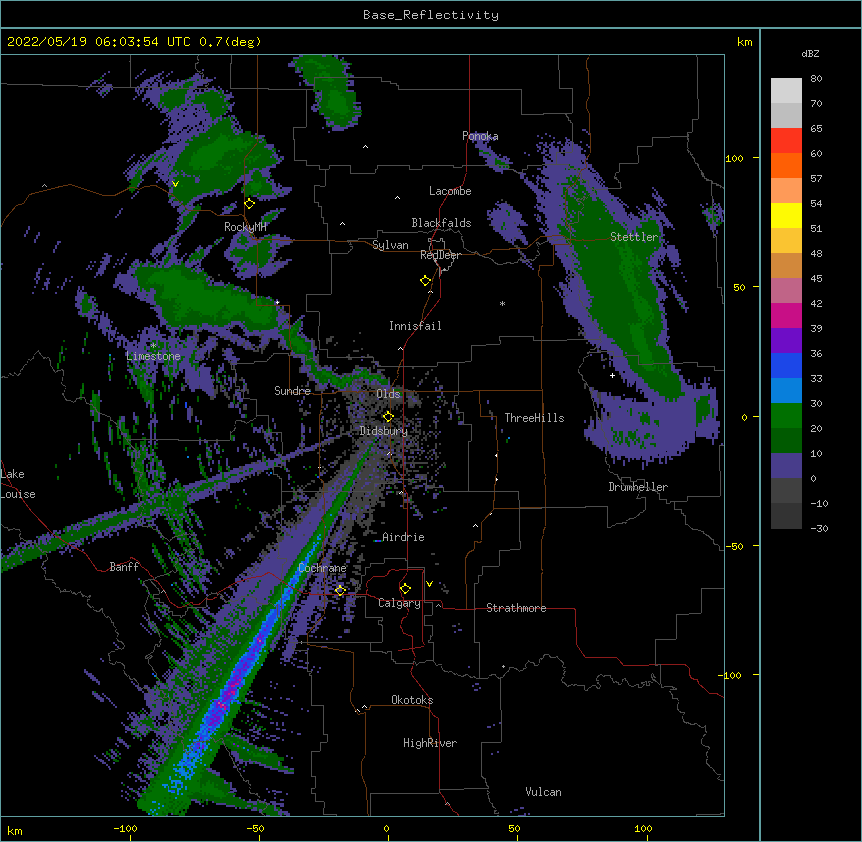
Task: Click the Limestone label
Action: tap(153, 356)
